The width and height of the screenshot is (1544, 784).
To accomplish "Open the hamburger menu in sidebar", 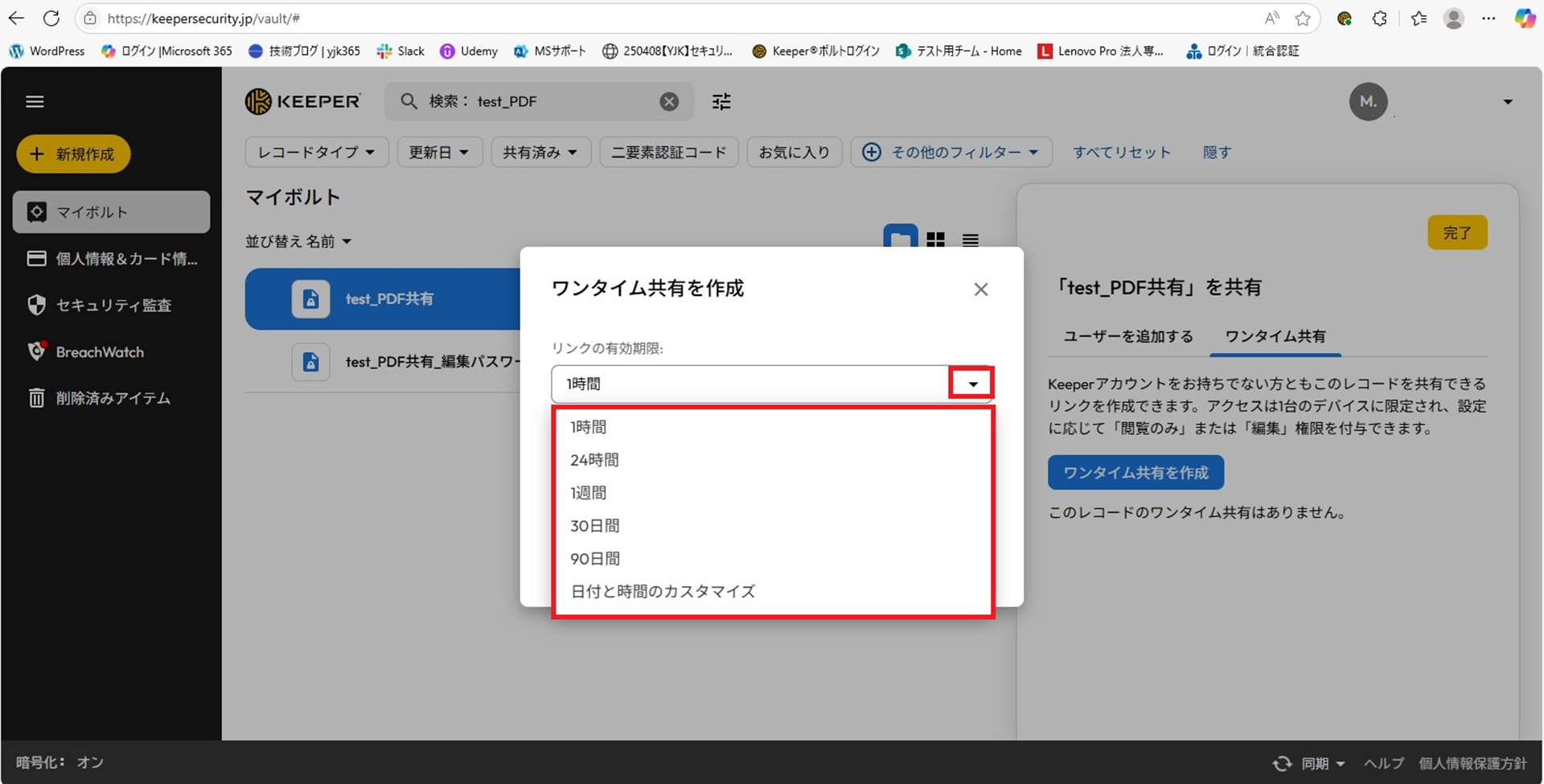I will coord(35,101).
